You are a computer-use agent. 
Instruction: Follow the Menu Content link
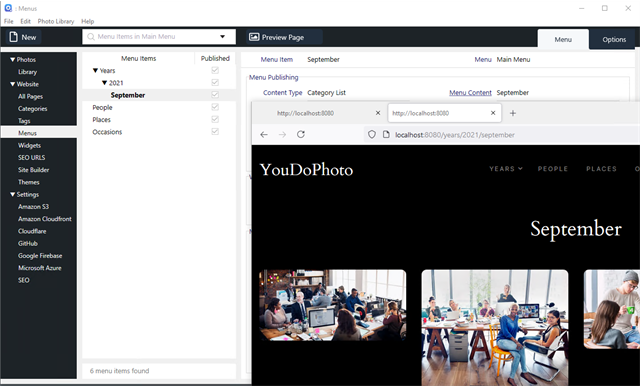tap(470, 93)
